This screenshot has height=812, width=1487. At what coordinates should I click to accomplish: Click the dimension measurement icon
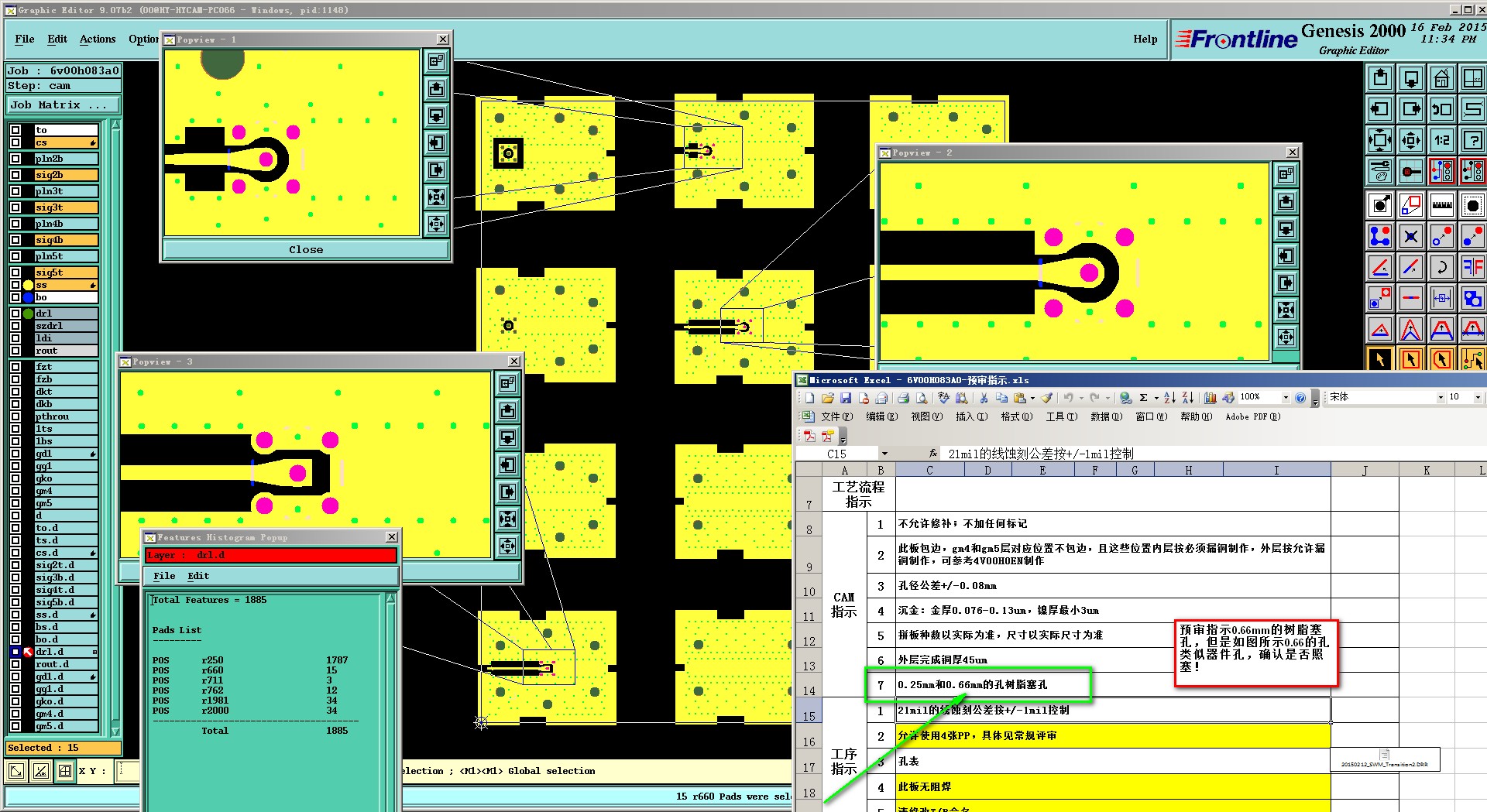(1441, 298)
